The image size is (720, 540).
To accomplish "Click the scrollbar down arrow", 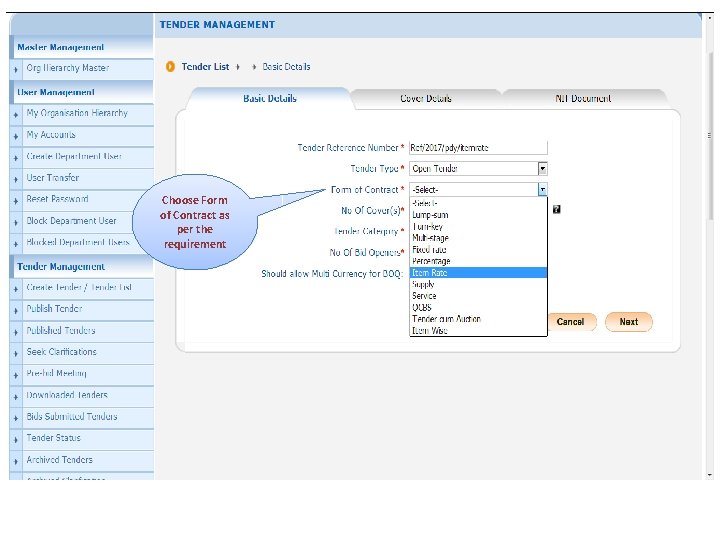I will [710, 475].
